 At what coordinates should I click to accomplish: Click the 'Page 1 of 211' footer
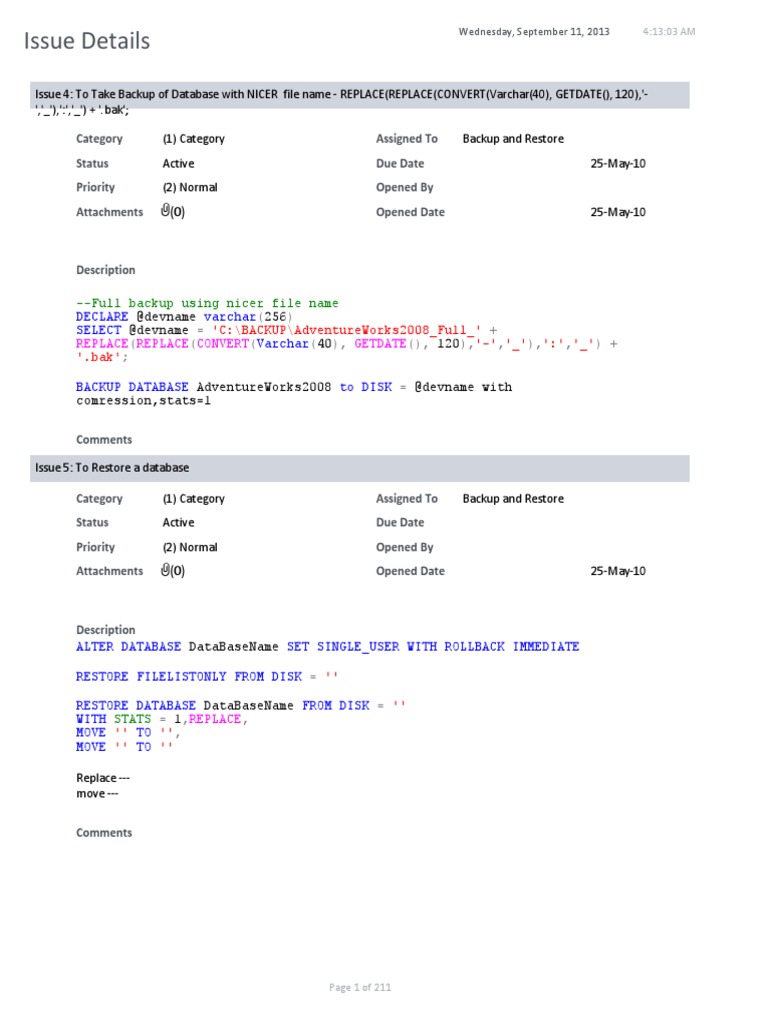tap(360, 987)
